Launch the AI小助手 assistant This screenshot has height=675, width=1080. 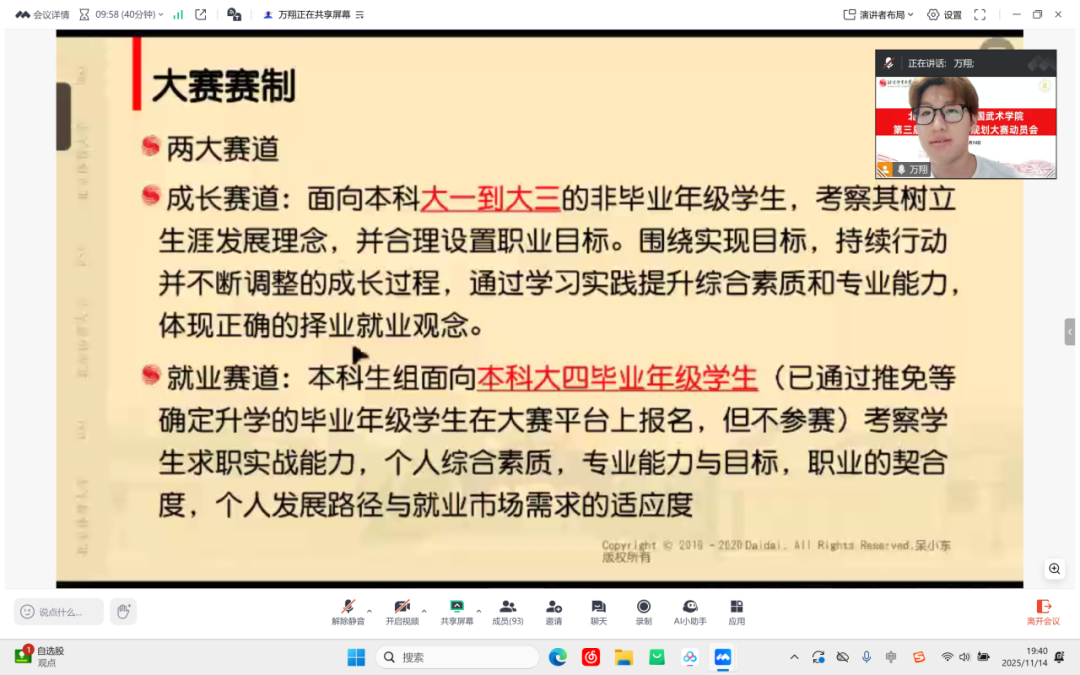(x=690, y=610)
